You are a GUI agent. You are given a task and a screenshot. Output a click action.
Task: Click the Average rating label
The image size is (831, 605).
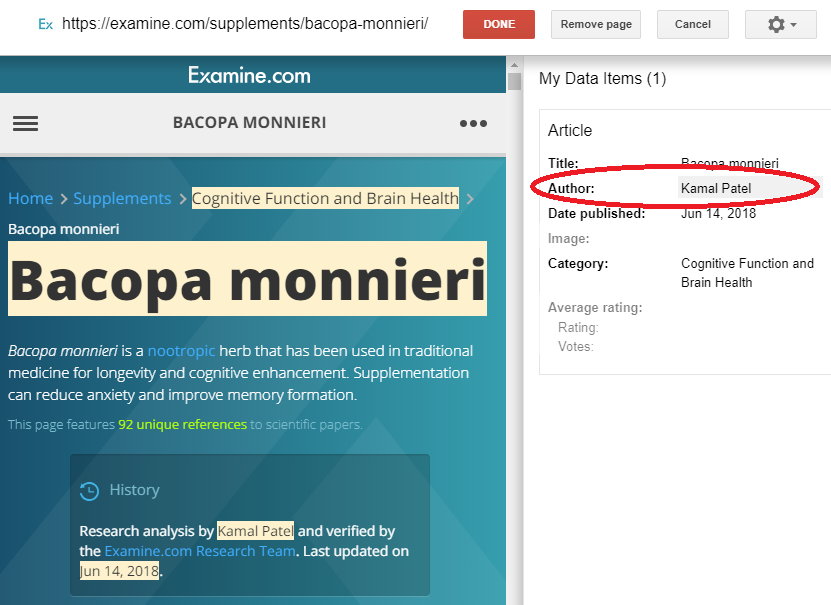[595, 307]
